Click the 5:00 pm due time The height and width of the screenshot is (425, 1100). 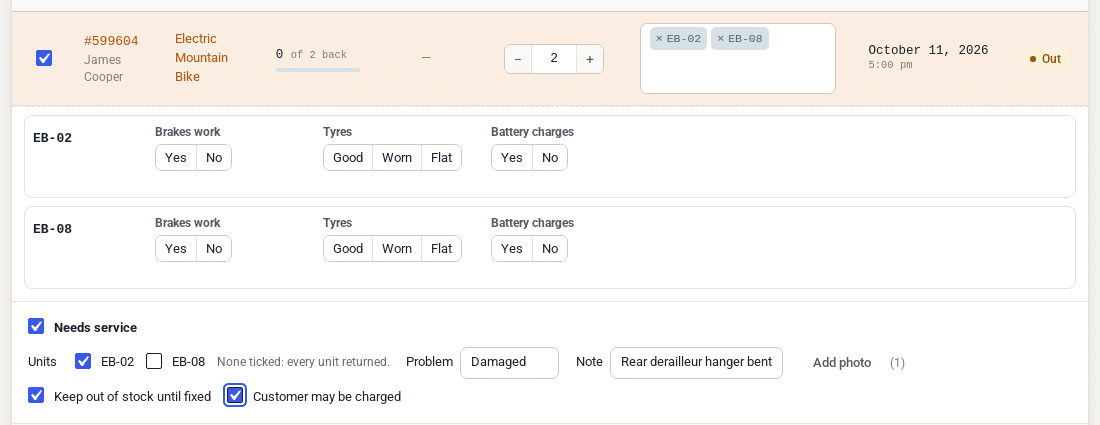[x=890, y=65]
